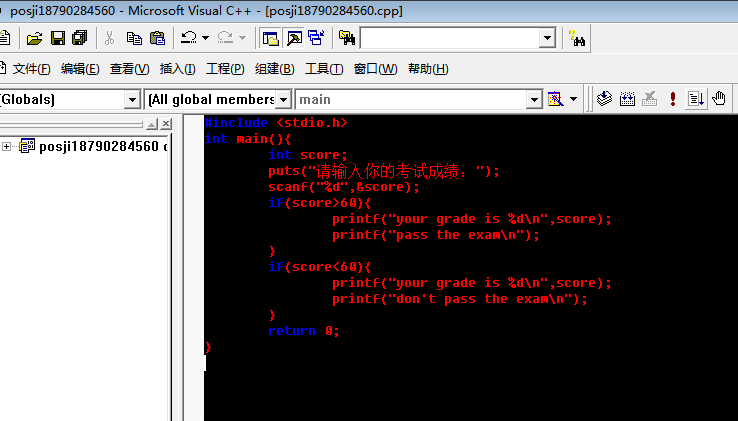
Task: Click the new text file icon
Action: tap(4, 38)
